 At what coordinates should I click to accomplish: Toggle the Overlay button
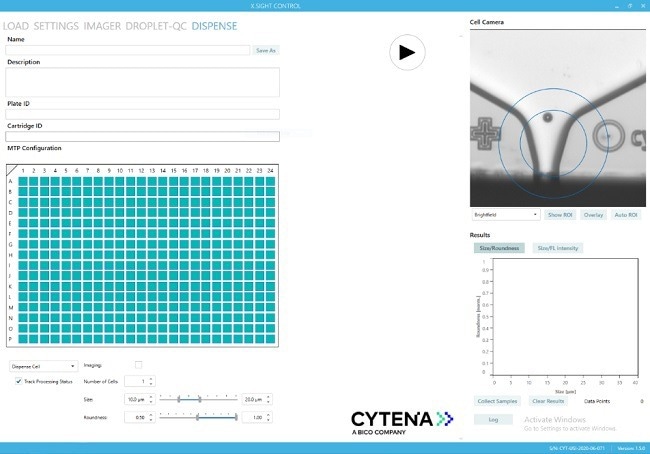(x=593, y=215)
